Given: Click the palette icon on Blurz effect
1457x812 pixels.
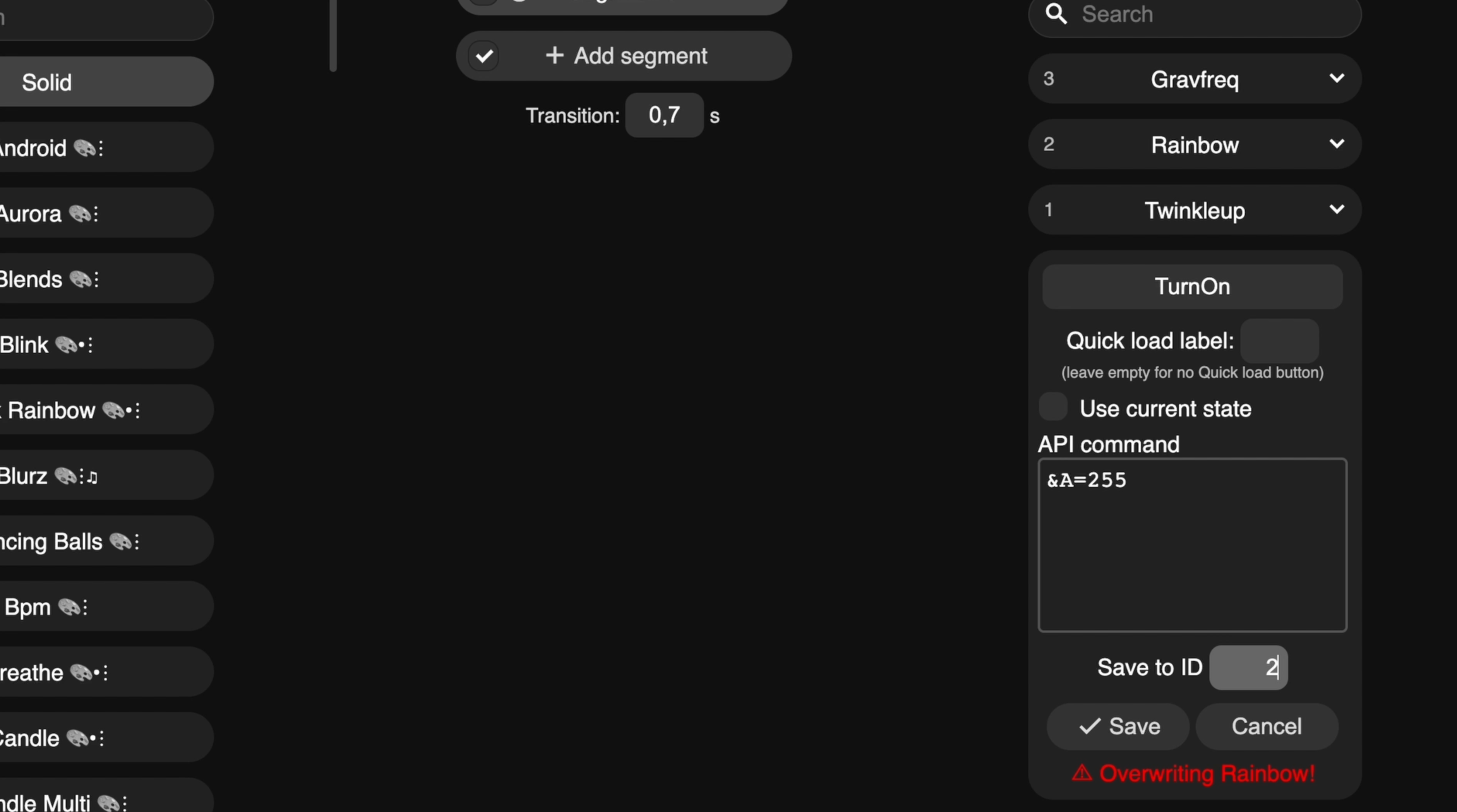Looking at the screenshot, I should pyautogui.click(x=65, y=476).
